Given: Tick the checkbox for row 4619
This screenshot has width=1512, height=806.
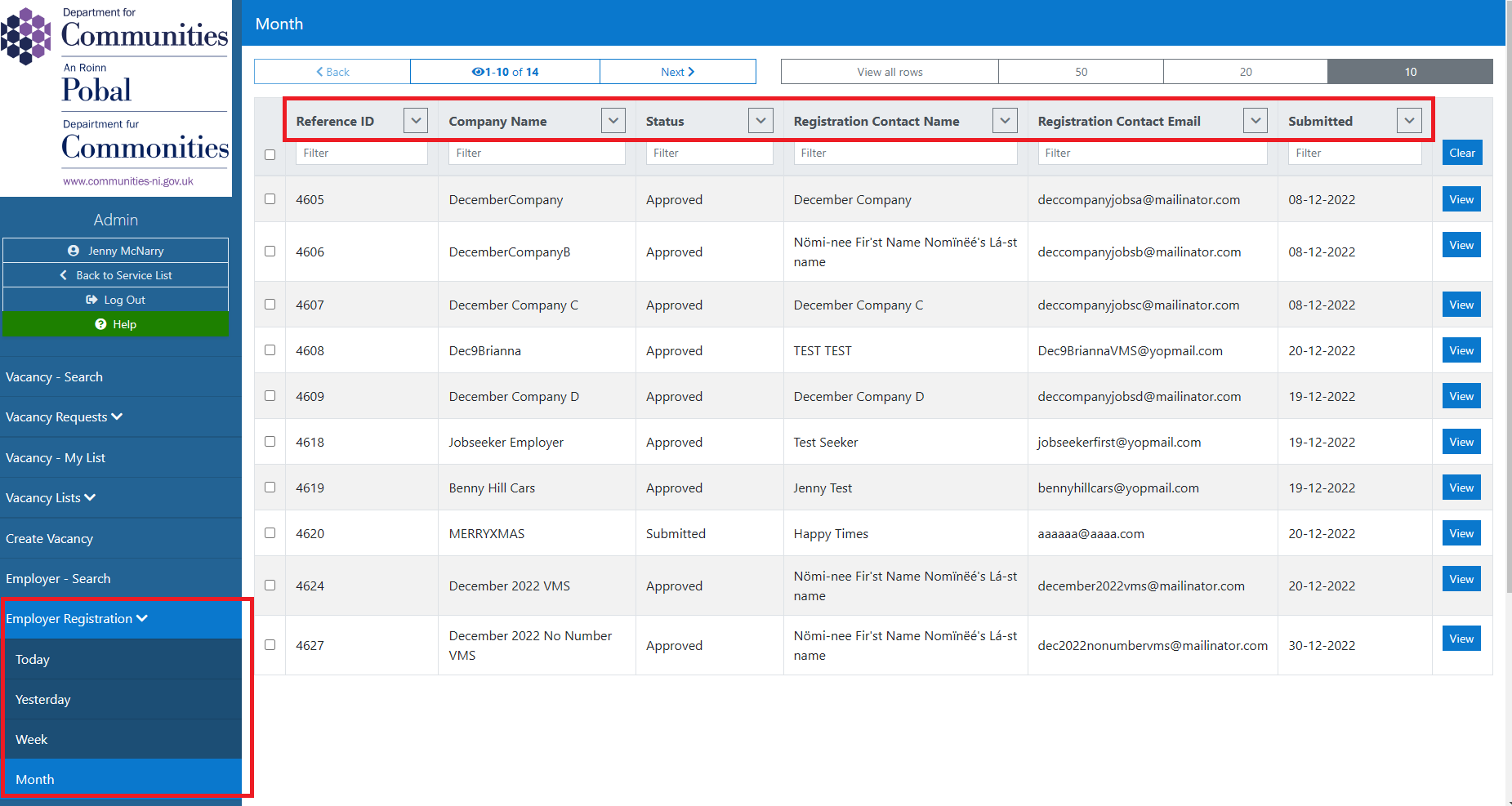Looking at the screenshot, I should pyautogui.click(x=270, y=487).
